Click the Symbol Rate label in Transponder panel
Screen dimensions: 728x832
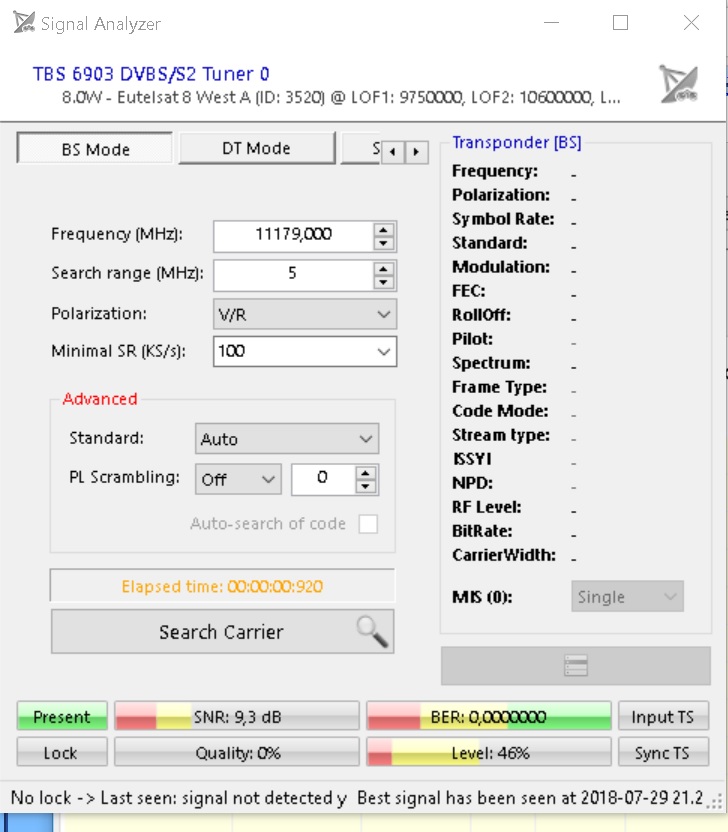pyautogui.click(x=503, y=219)
